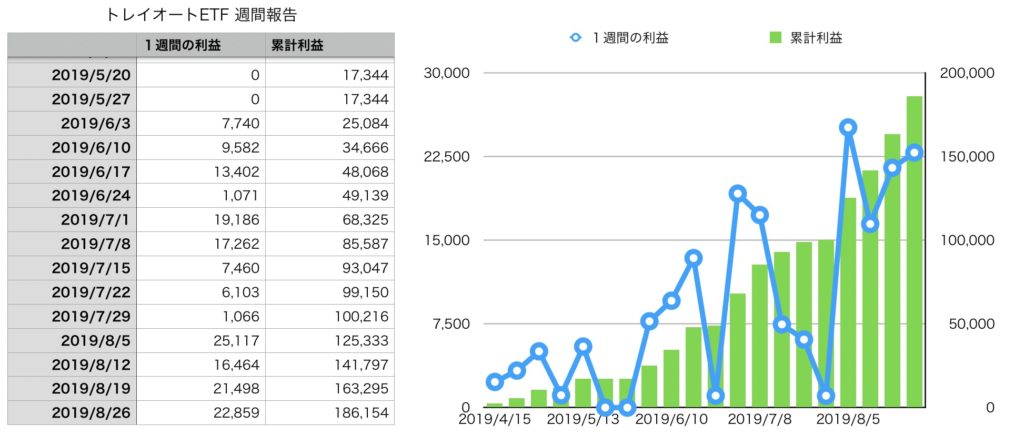Select row header 2019/7/22
The image size is (1024, 445).
[72, 293]
